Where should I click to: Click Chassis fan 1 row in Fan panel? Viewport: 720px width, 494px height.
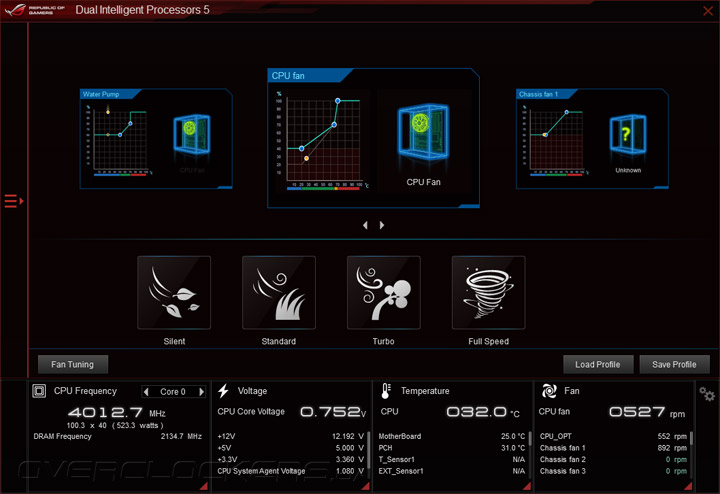[x=613, y=448]
